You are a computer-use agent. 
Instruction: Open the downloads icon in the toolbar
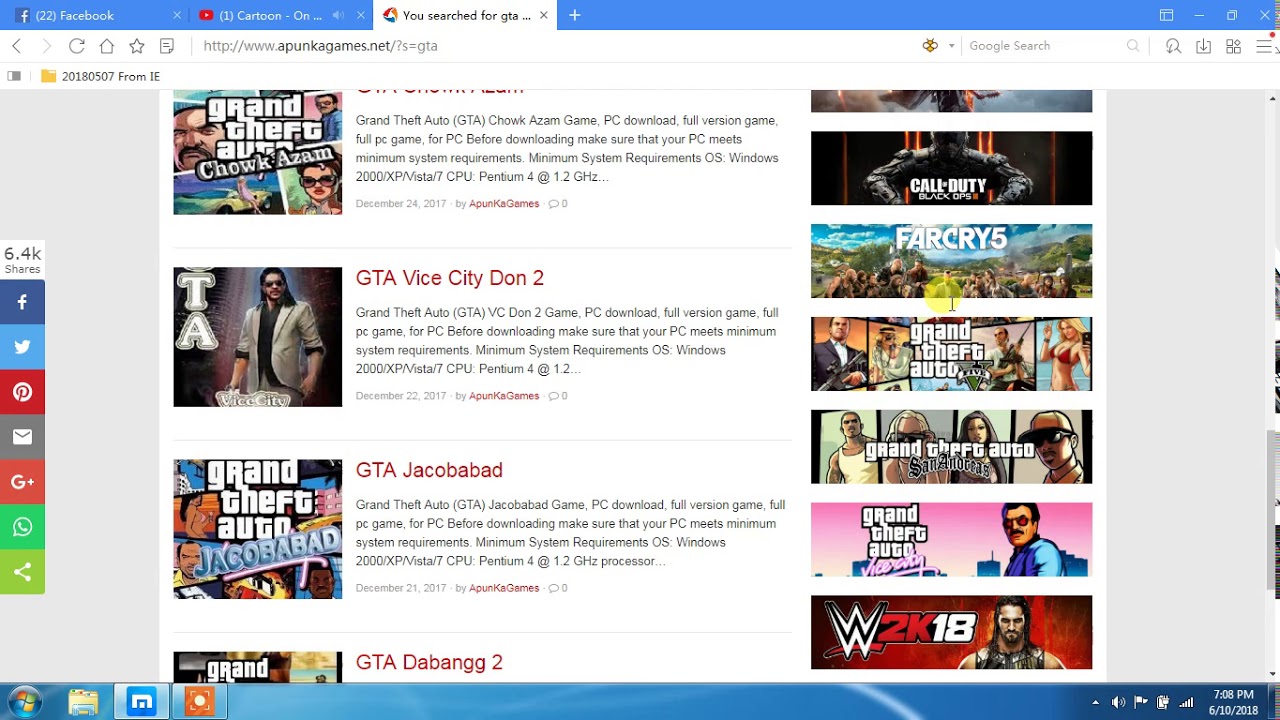pos(1203,46)
